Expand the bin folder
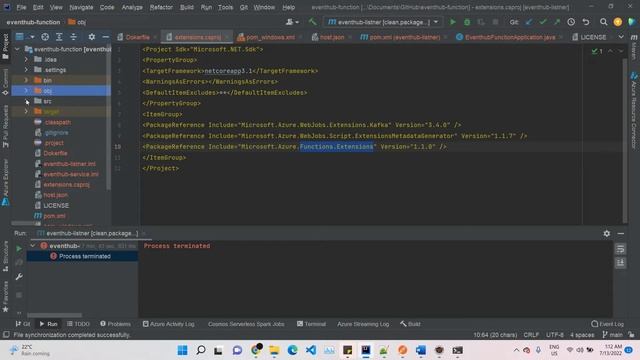This screenshot has height=360, width=640. click(26, 80)
